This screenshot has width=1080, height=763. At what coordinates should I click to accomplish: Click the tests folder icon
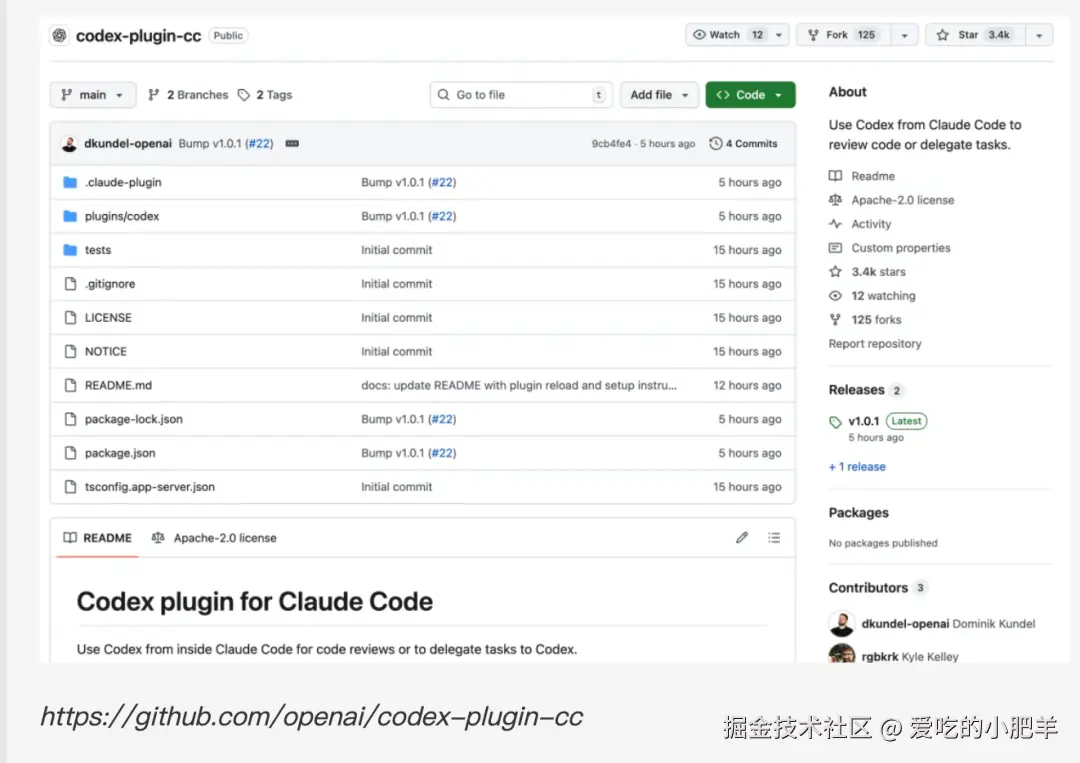pos(70,249)
